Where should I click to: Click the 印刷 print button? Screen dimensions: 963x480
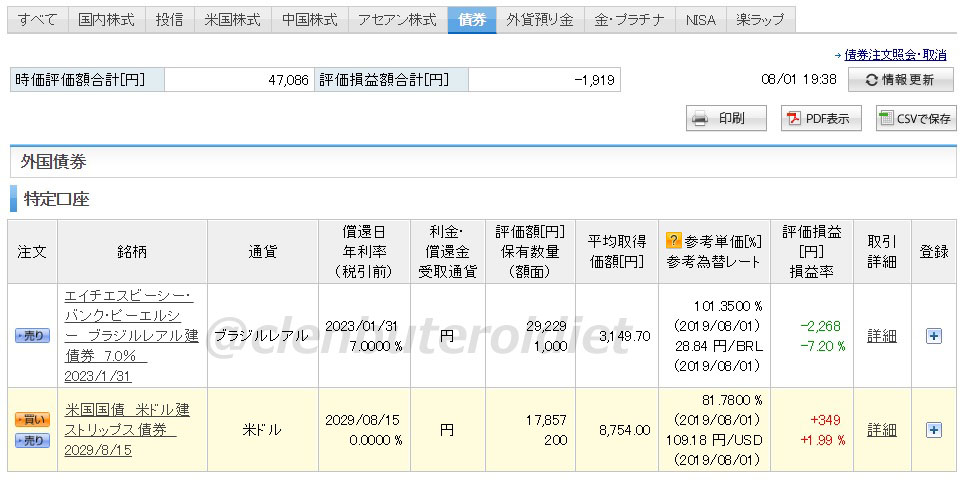click(726, 118)
